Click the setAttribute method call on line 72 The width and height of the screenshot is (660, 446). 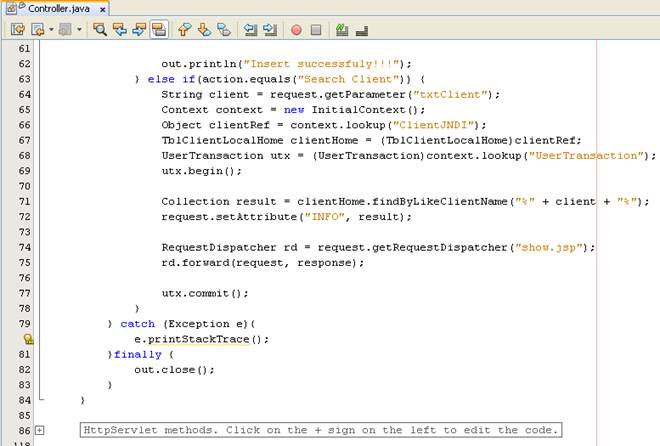256,217
